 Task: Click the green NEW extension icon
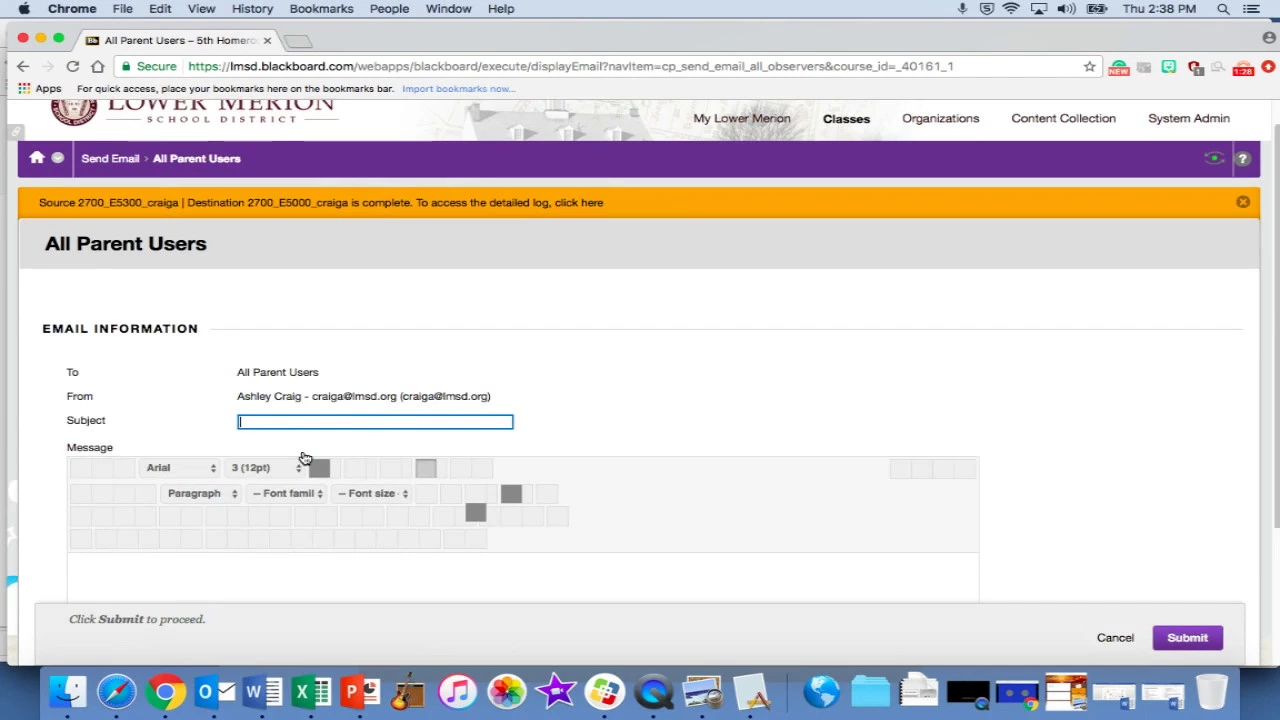[1118, 67]
